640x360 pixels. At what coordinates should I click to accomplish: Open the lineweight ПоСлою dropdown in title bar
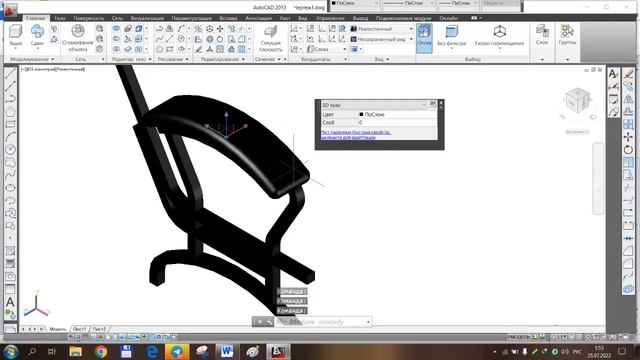(458, 3)
